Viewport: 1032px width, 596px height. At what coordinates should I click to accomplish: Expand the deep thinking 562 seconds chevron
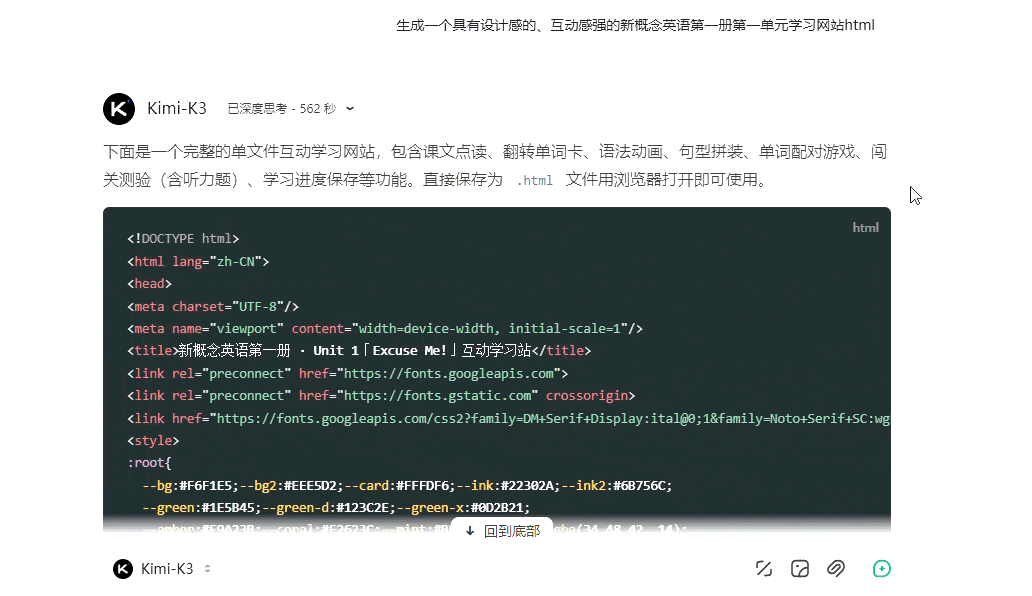350,109
